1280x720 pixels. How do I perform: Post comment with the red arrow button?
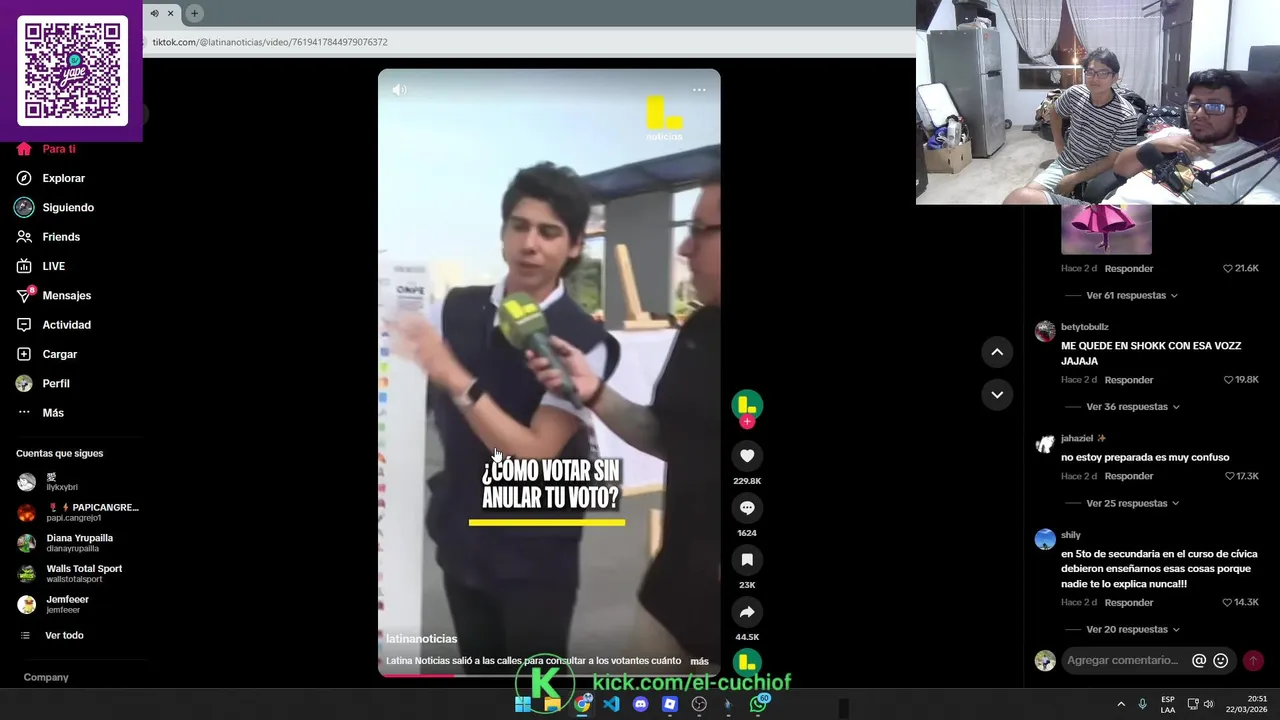pyautogui.click(x=1253, y=661)
